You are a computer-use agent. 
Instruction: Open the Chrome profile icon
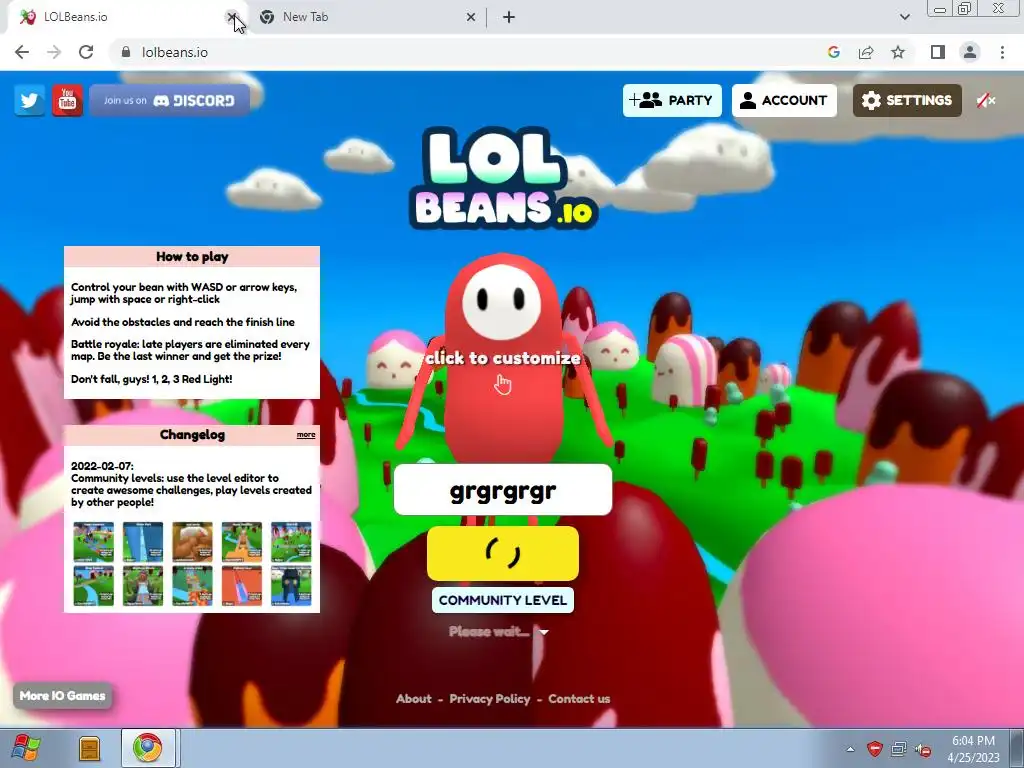[970, 52]
